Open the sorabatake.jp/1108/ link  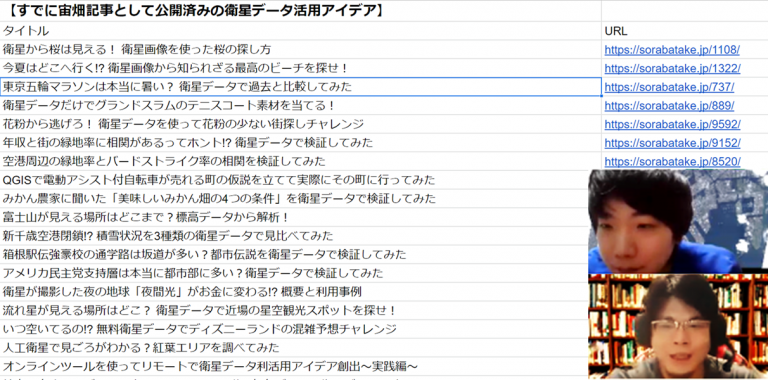click(x=672, y=50)
